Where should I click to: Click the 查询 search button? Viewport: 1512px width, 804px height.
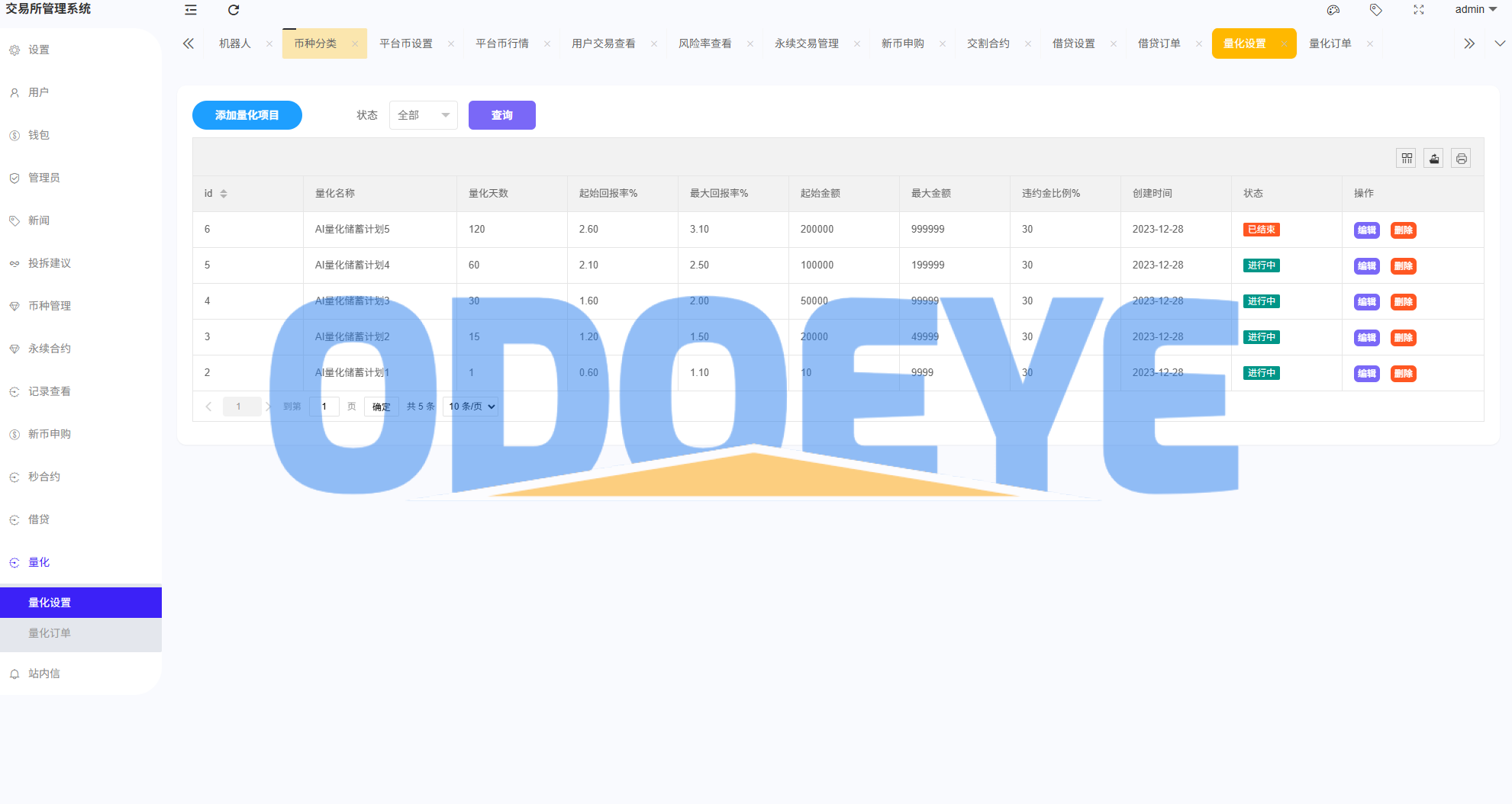coord(501,115)
